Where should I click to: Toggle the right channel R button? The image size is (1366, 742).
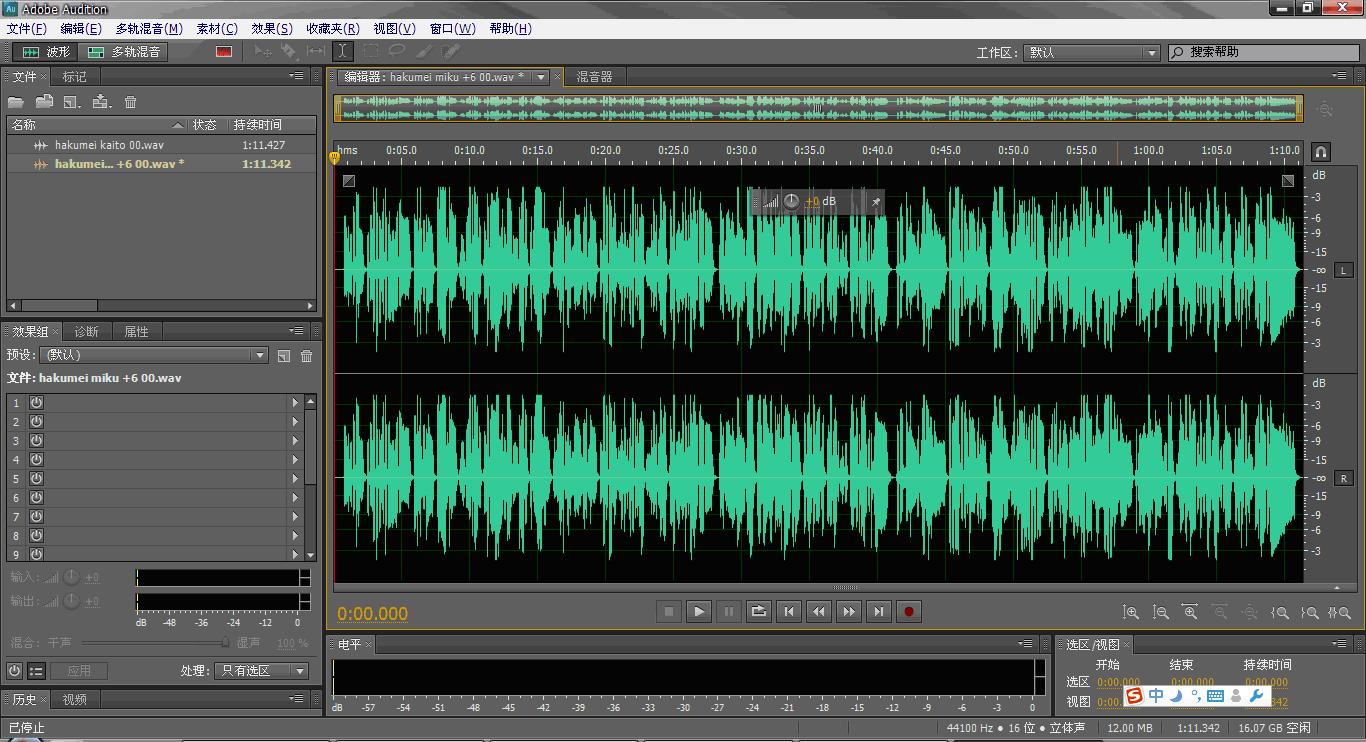[x=1344, y=478]
